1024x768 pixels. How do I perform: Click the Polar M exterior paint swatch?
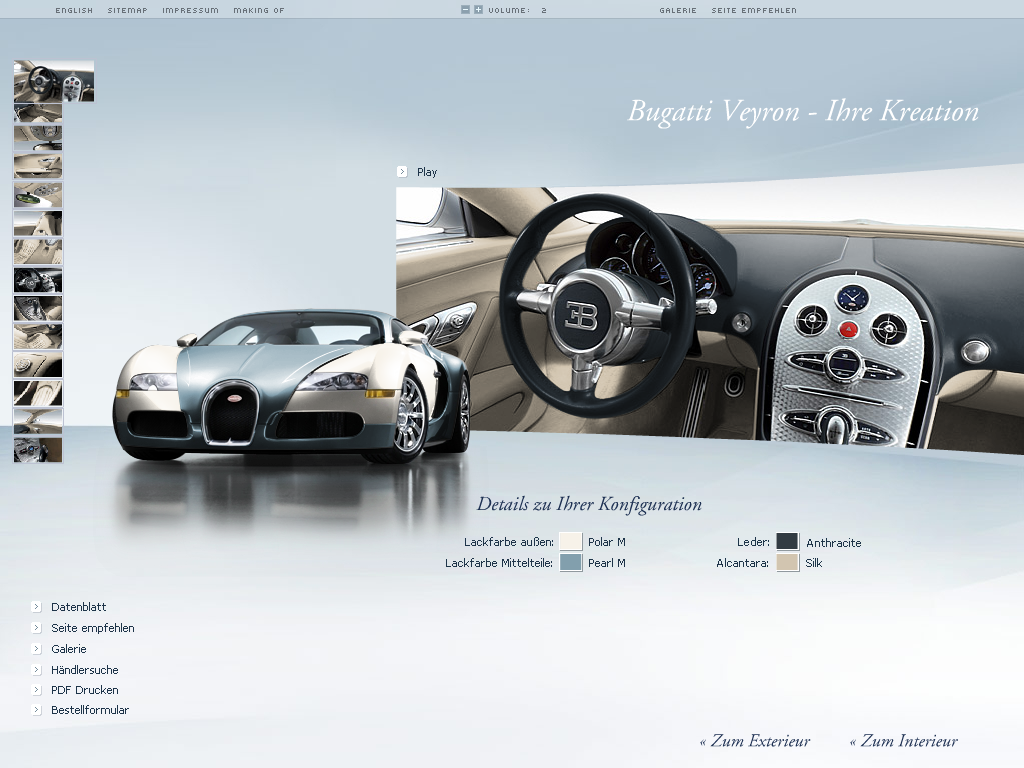pyautogui.click(x=571, y=542)
